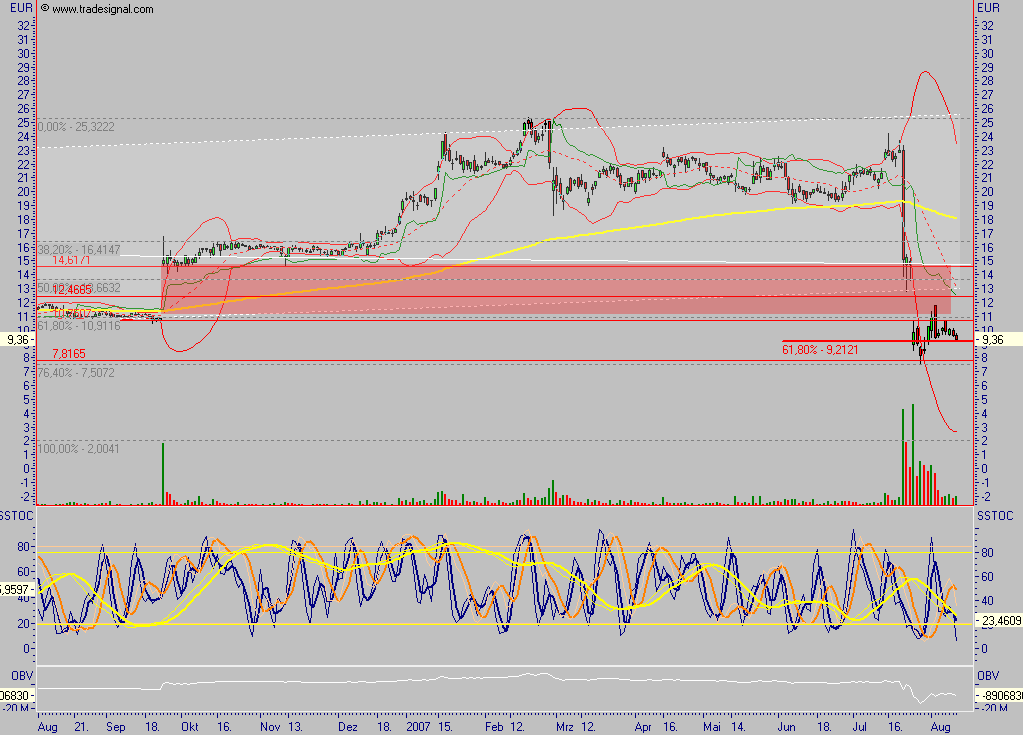Click the '21.' date tick after Aug
This screenshot has height=735, width=1023.
click(x=82, y=727)
